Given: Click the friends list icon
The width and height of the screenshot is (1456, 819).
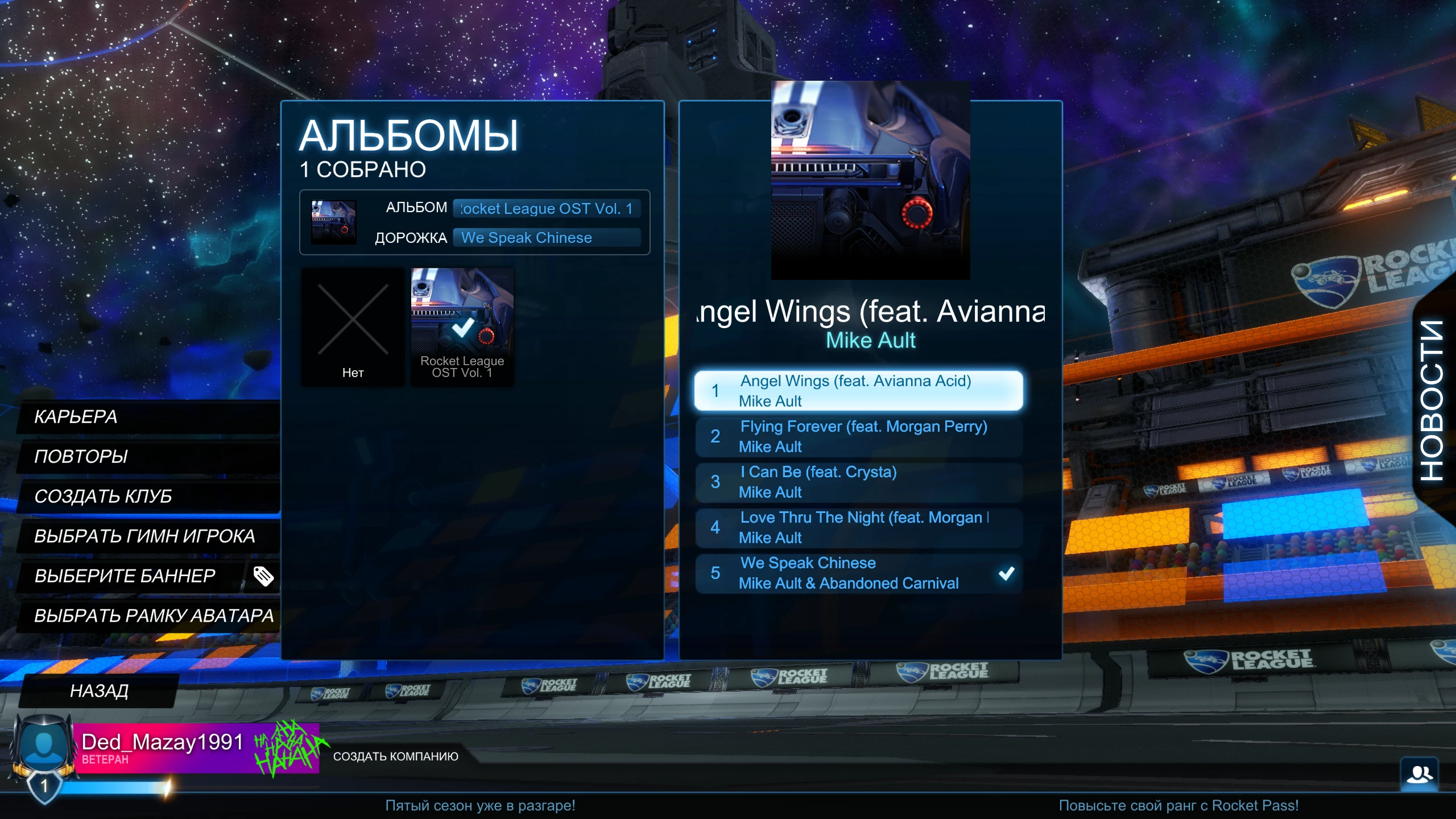Looking at the screenshot, I should click(1420, 774).
